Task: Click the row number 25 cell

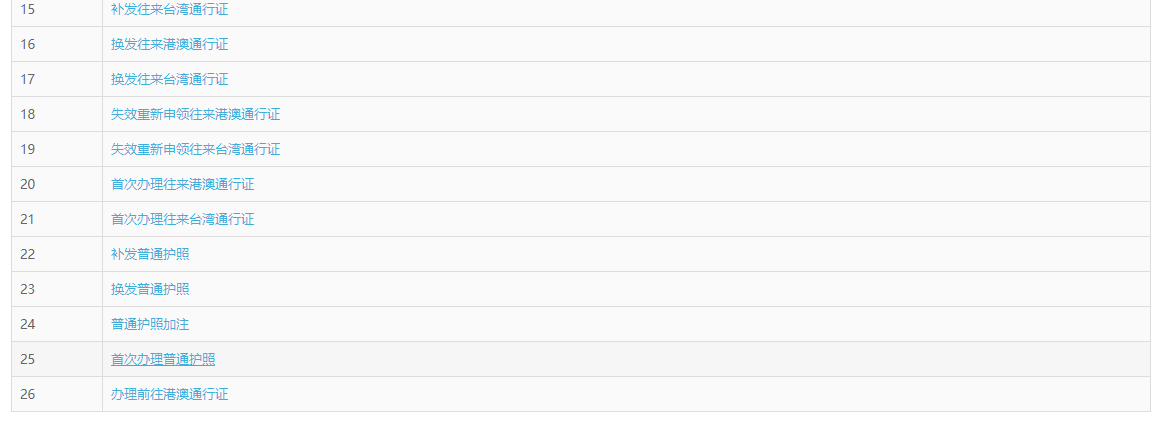Action: pos(28,359)
